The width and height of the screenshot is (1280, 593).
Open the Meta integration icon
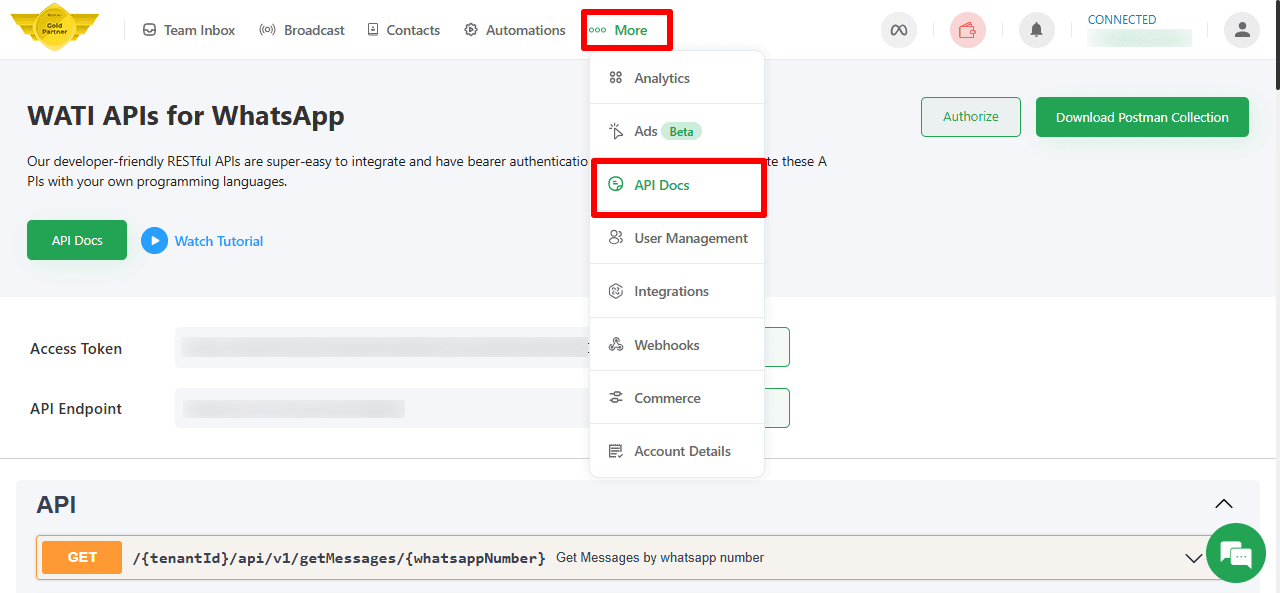point(898,30)
